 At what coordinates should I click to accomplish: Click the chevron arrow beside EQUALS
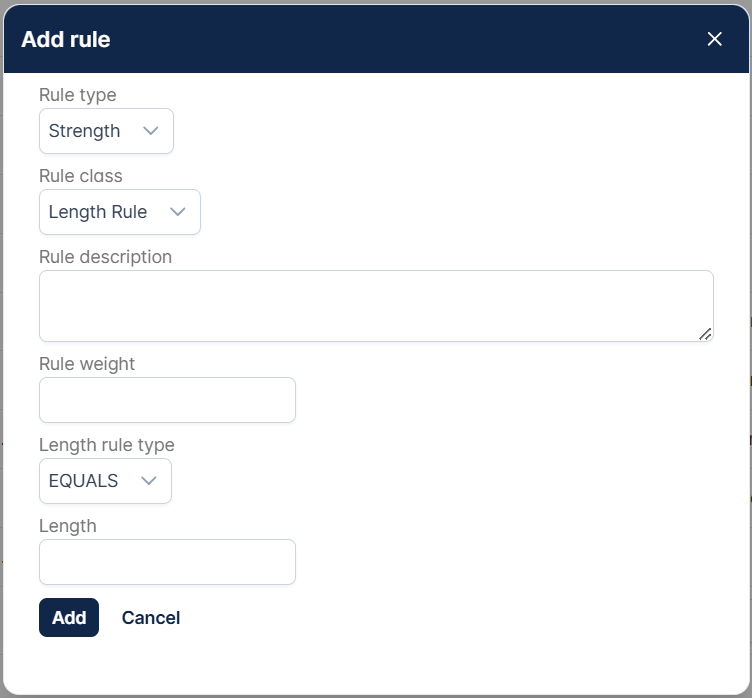pos(149,481)
